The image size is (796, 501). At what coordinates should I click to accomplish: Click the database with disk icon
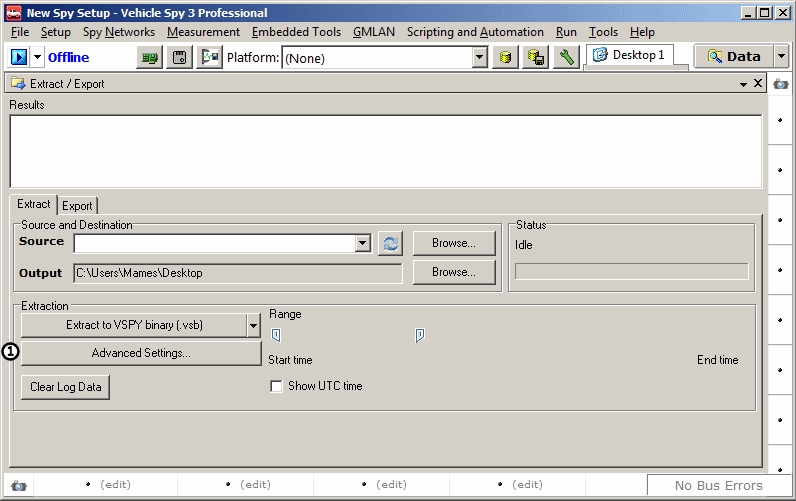[x=536, y=58]
